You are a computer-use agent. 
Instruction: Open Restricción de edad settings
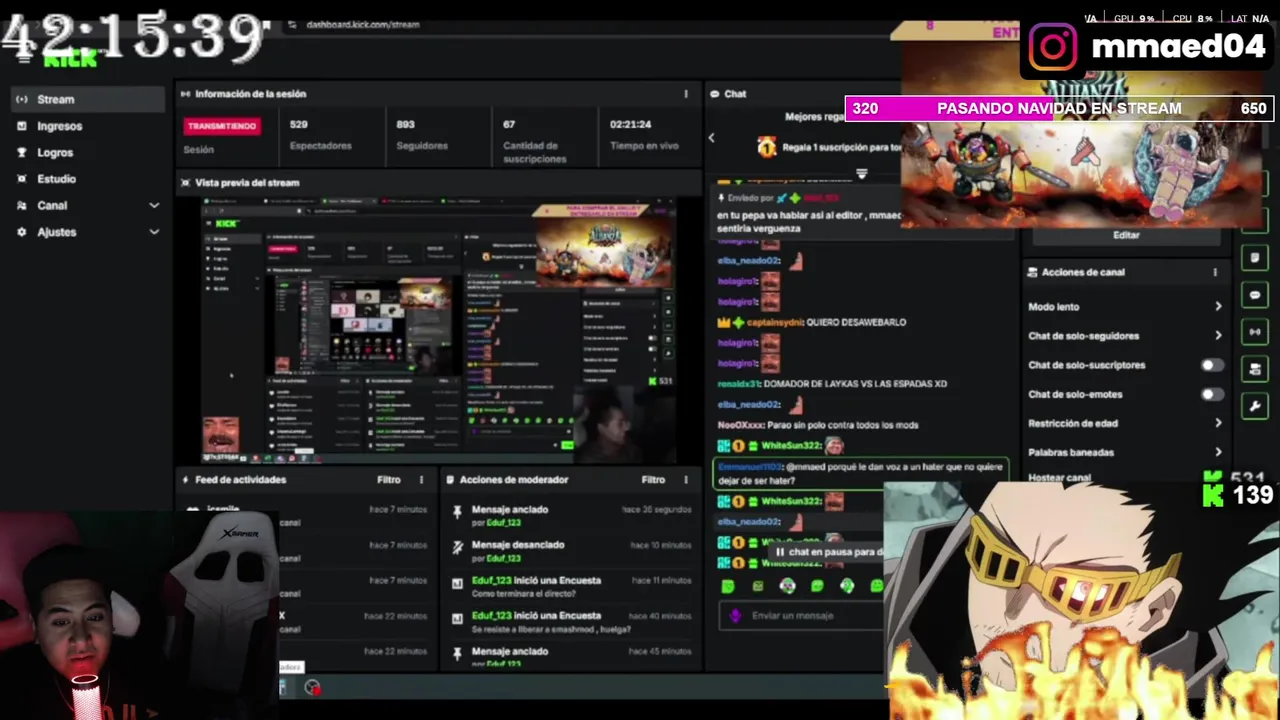(1125, 423)
